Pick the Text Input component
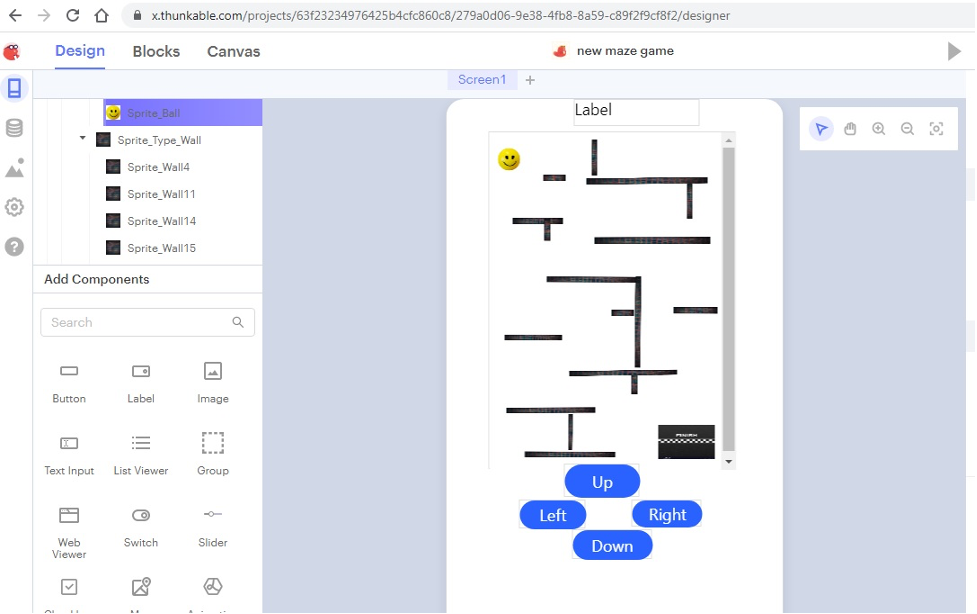Image resolution: width=977 pixels, height=614 pixels. coord(69,454)
